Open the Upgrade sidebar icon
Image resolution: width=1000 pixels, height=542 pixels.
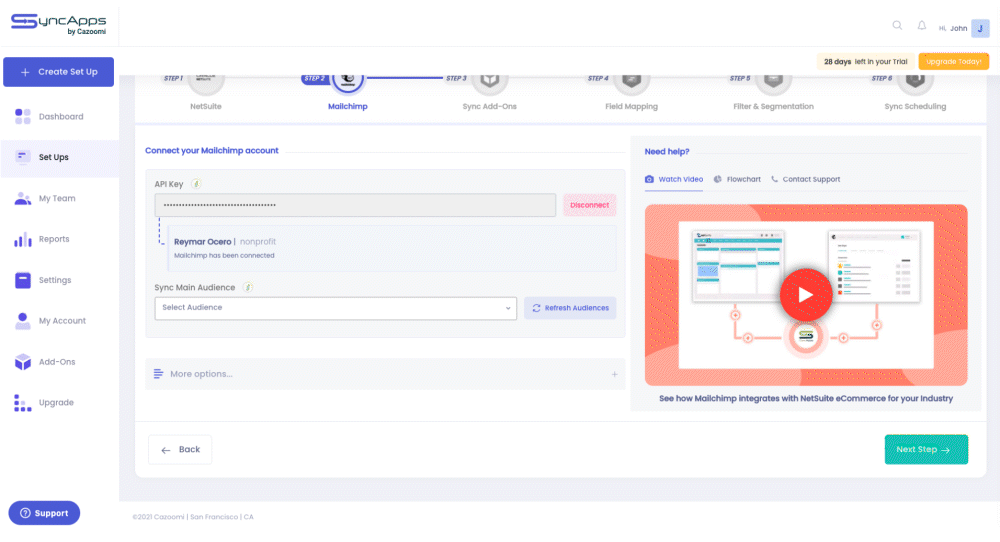point(23,402)
